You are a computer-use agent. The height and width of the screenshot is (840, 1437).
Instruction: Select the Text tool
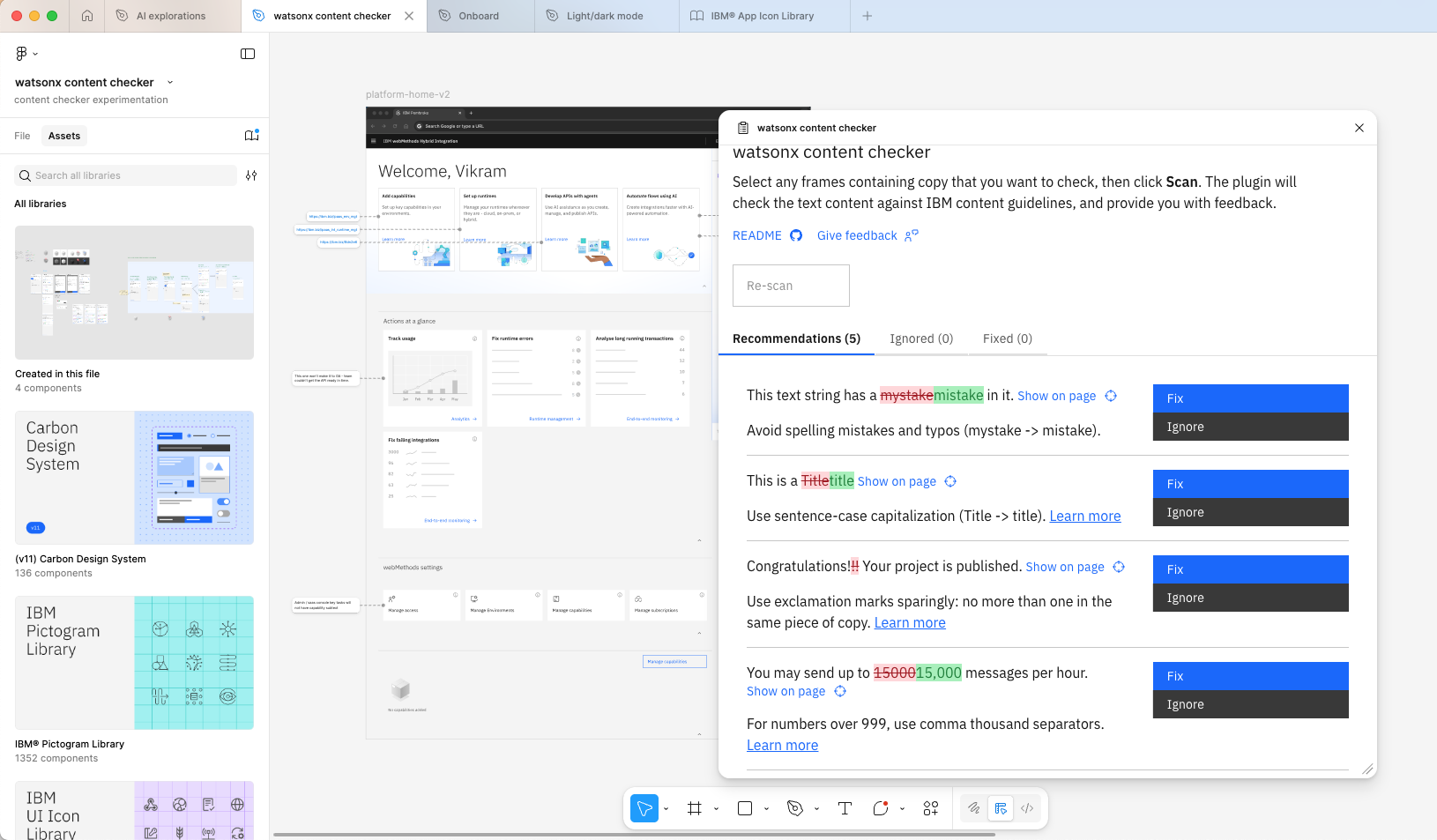(845, 808)
